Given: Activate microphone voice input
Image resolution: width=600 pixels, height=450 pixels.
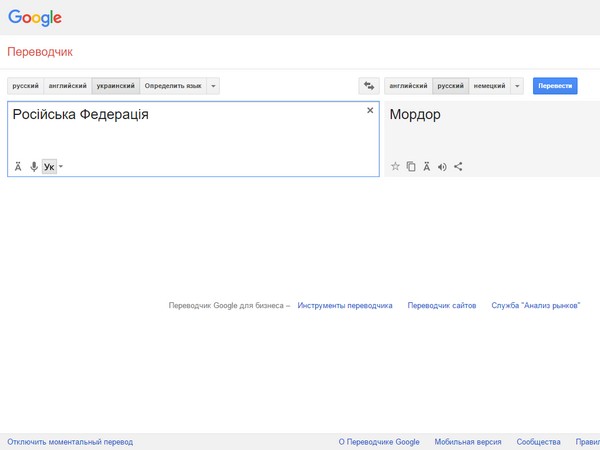Looking at the screenshot, I should click(34, 167).
